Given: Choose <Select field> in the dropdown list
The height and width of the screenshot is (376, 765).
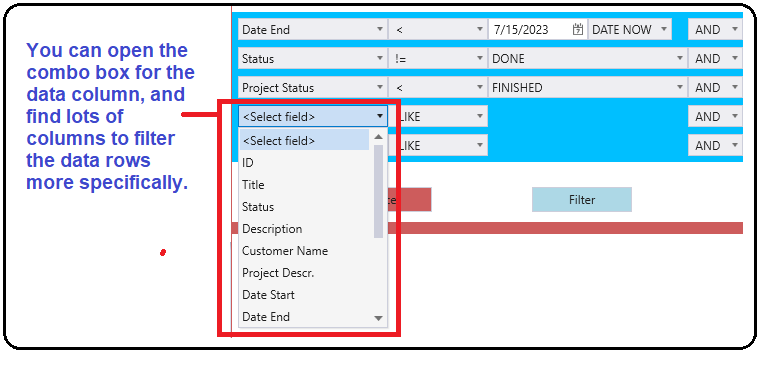Looking at the screenshot, I should click(x=304, y=140).
